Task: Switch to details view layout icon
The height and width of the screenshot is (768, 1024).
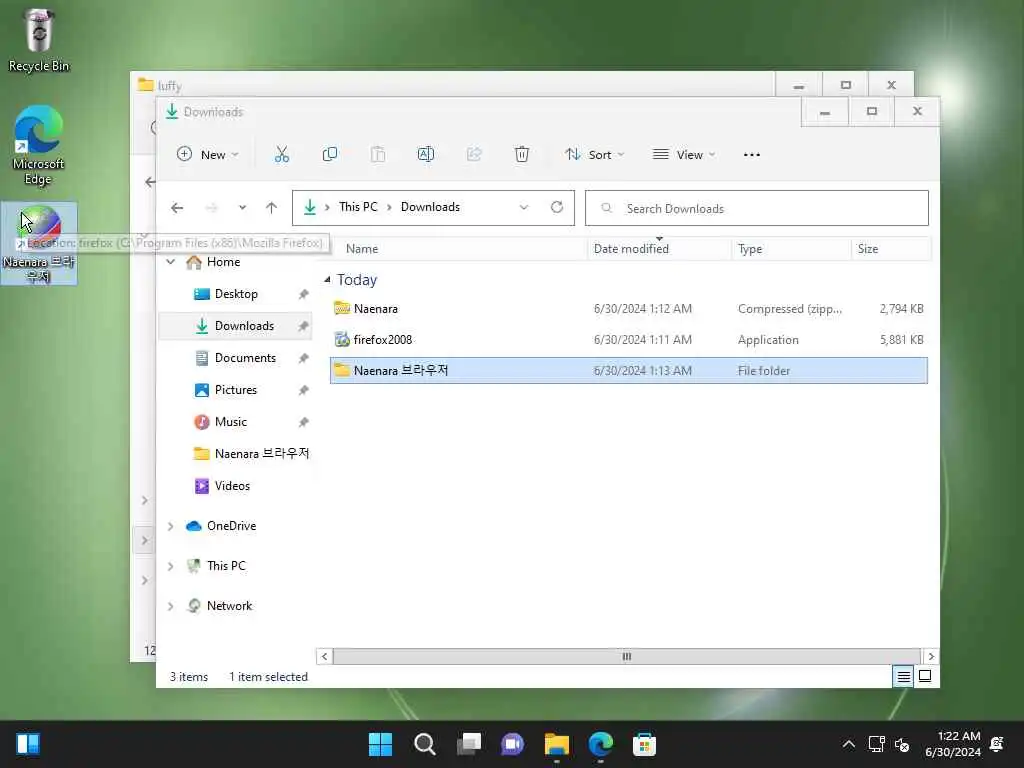Action: (x=903, y=677)
